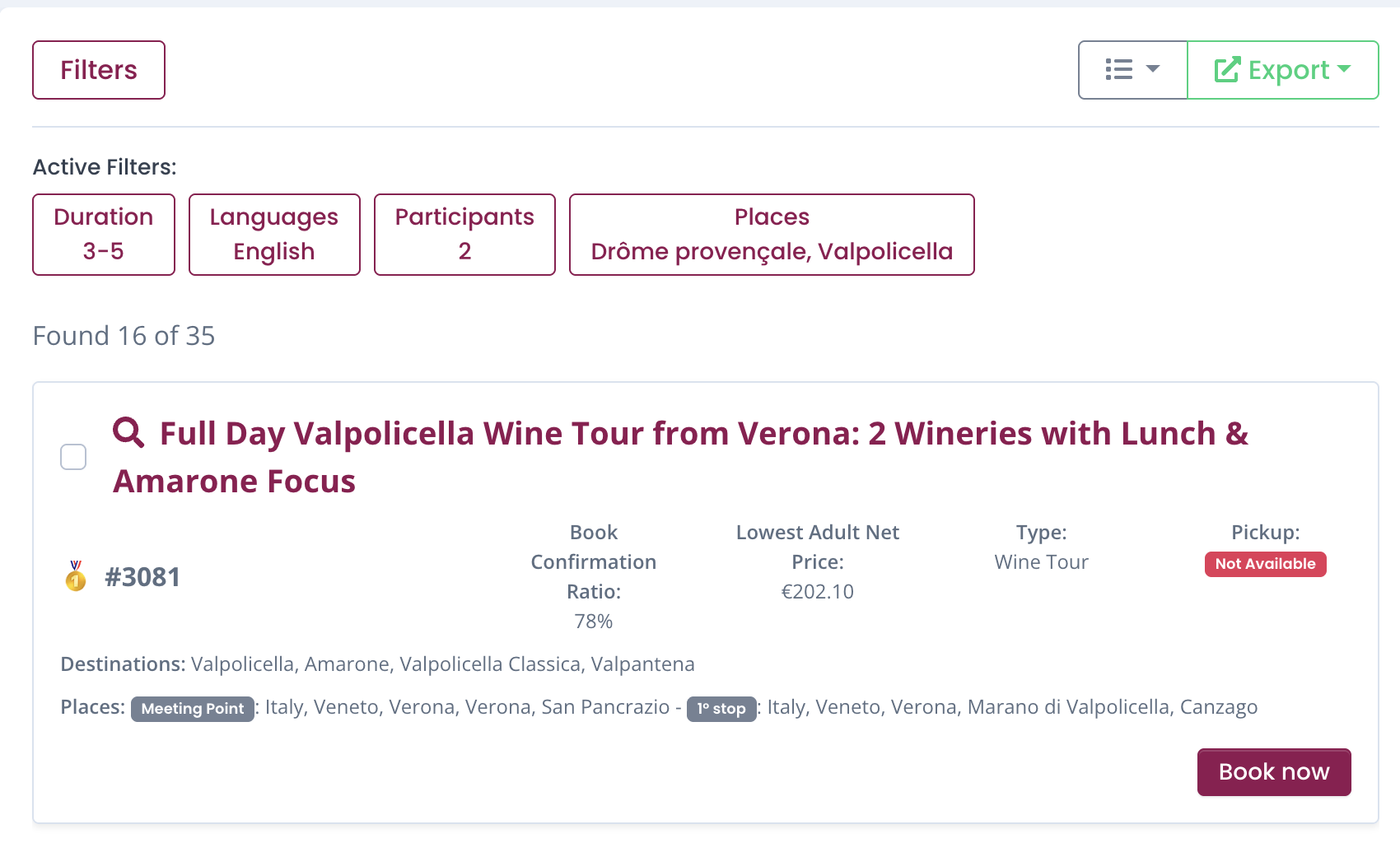Open the Filters panel
1400x843 pixels.
point(99,70)
